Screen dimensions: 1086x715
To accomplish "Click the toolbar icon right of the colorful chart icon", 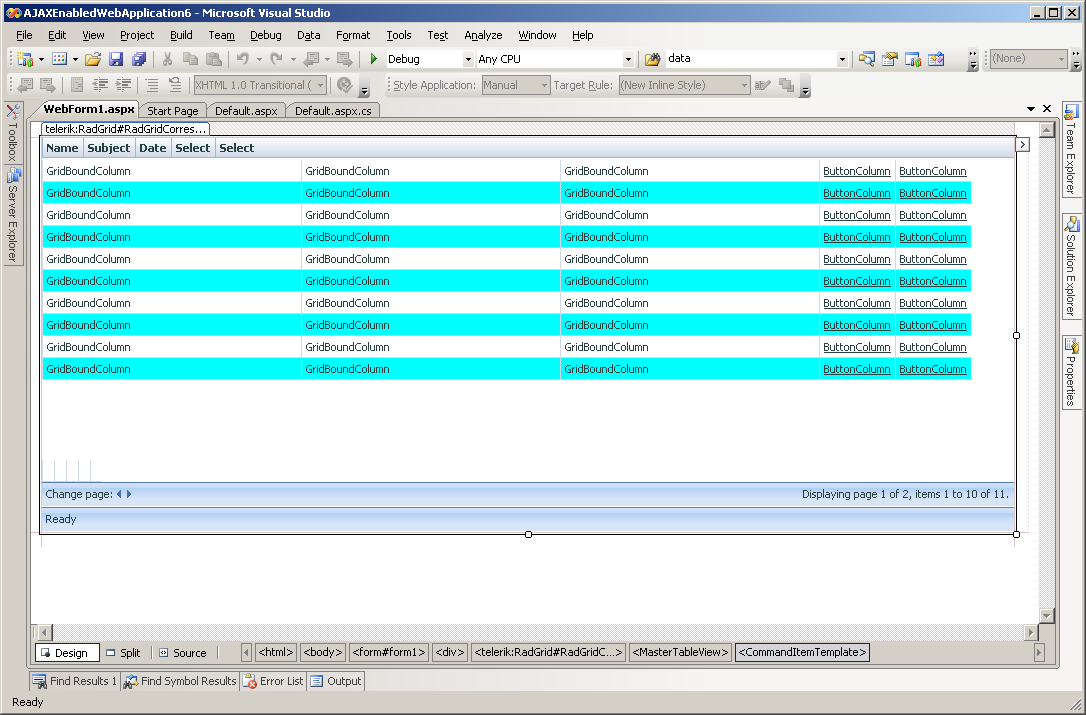I will point(936,59).
